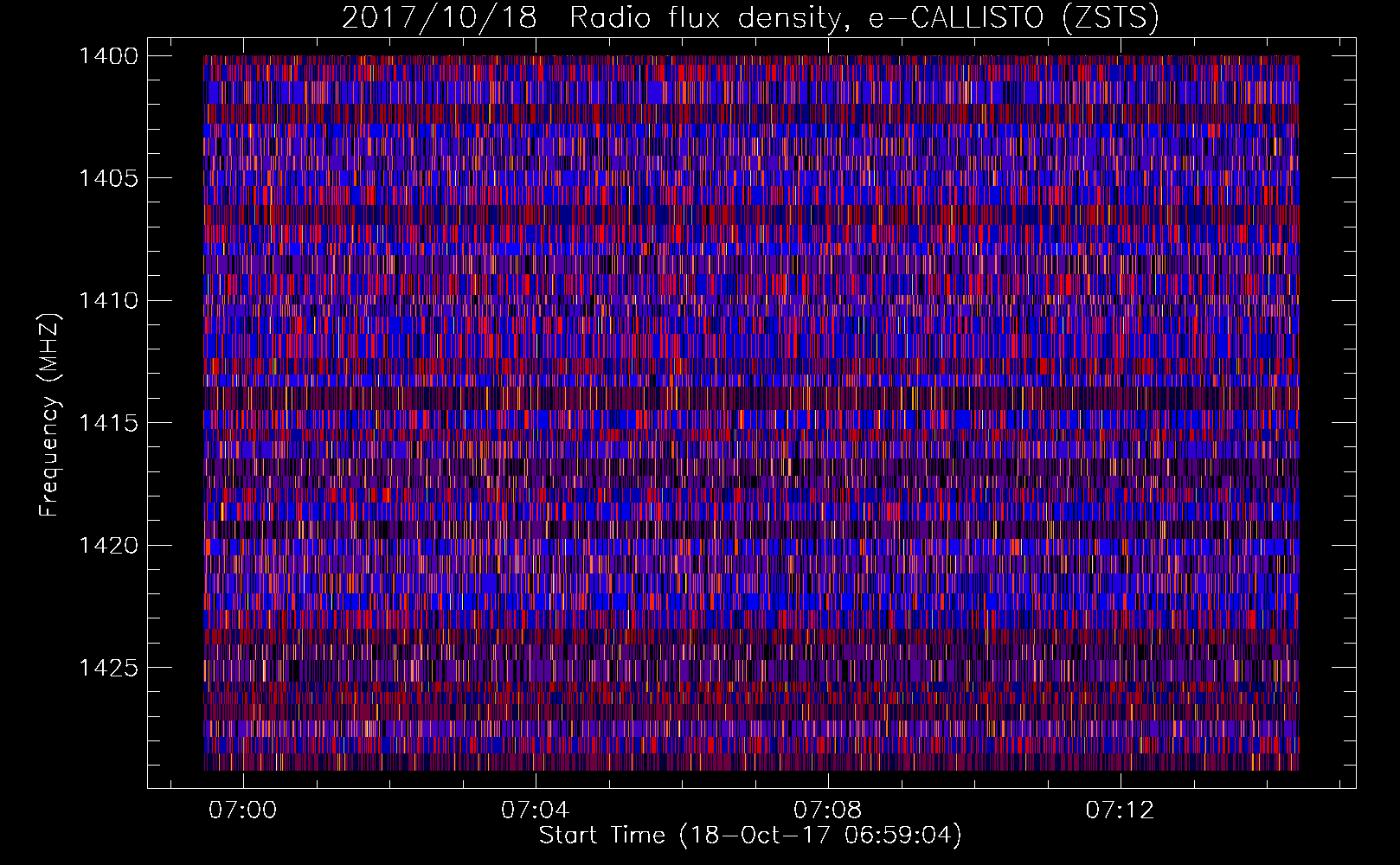
Task: Click the 07:00 time tick label
Action: coord(243,810)
